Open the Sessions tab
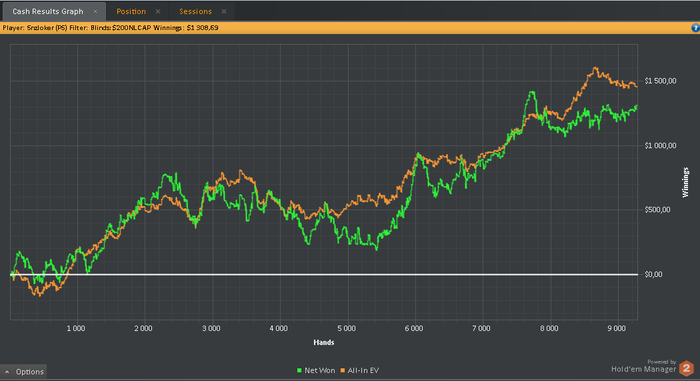The image size is (700, 381). 195,12
